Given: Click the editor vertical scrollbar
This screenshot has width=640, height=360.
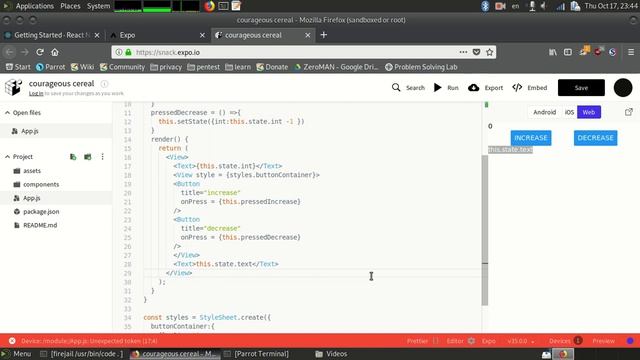Looking at the screenshot, I should tap(485, 231).
